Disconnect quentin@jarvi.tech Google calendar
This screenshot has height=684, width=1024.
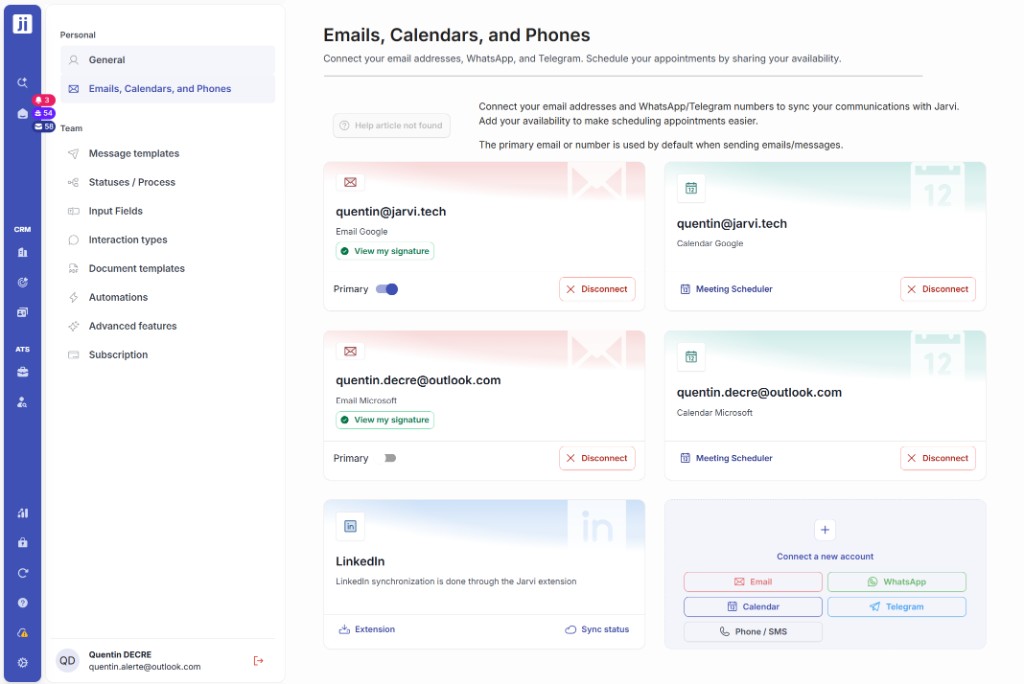pos(938,289)
